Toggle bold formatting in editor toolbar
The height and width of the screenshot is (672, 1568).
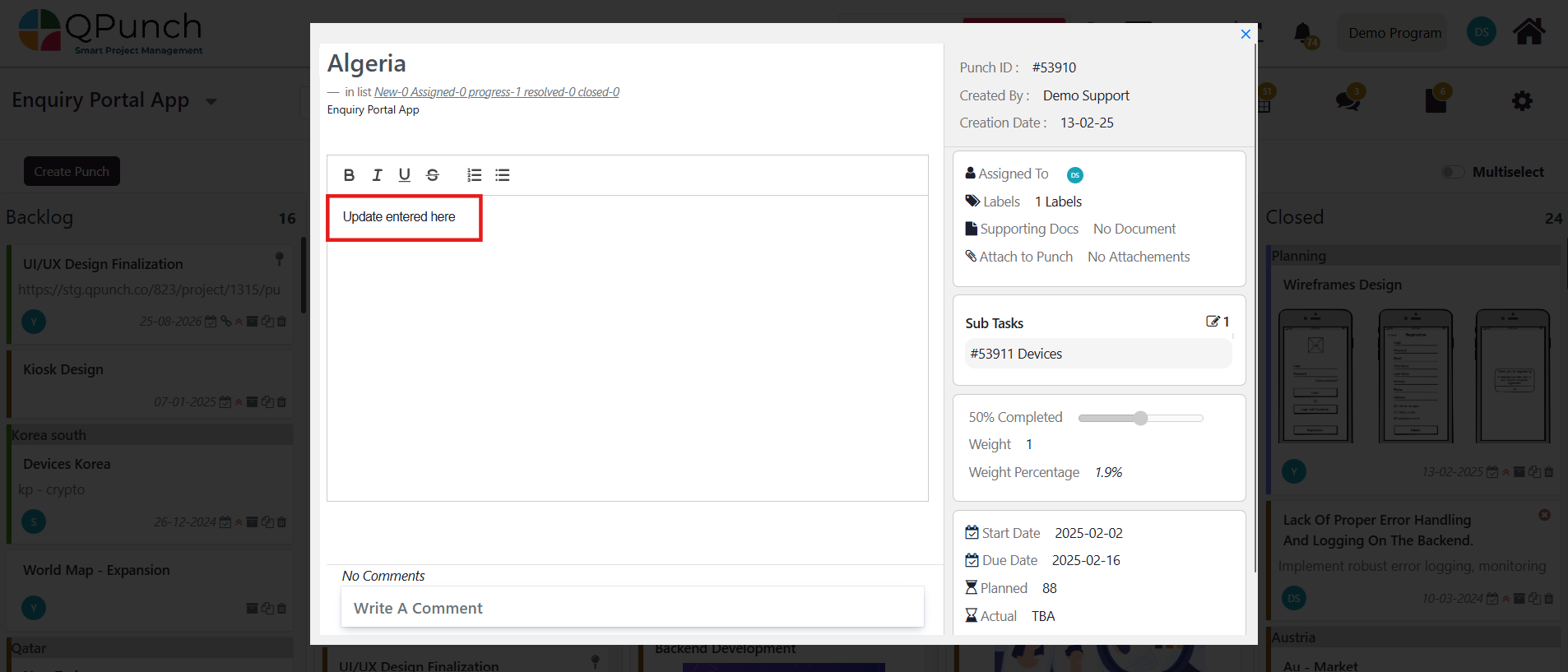(349, 175)
